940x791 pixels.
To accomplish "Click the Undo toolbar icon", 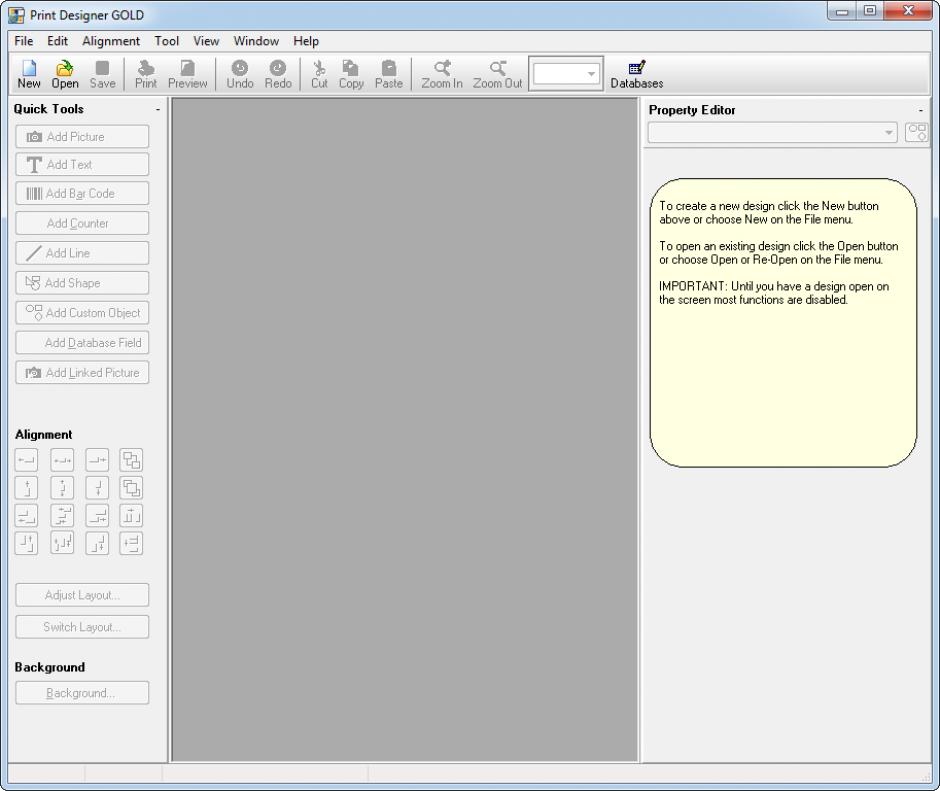I will (x=240, y=74).
